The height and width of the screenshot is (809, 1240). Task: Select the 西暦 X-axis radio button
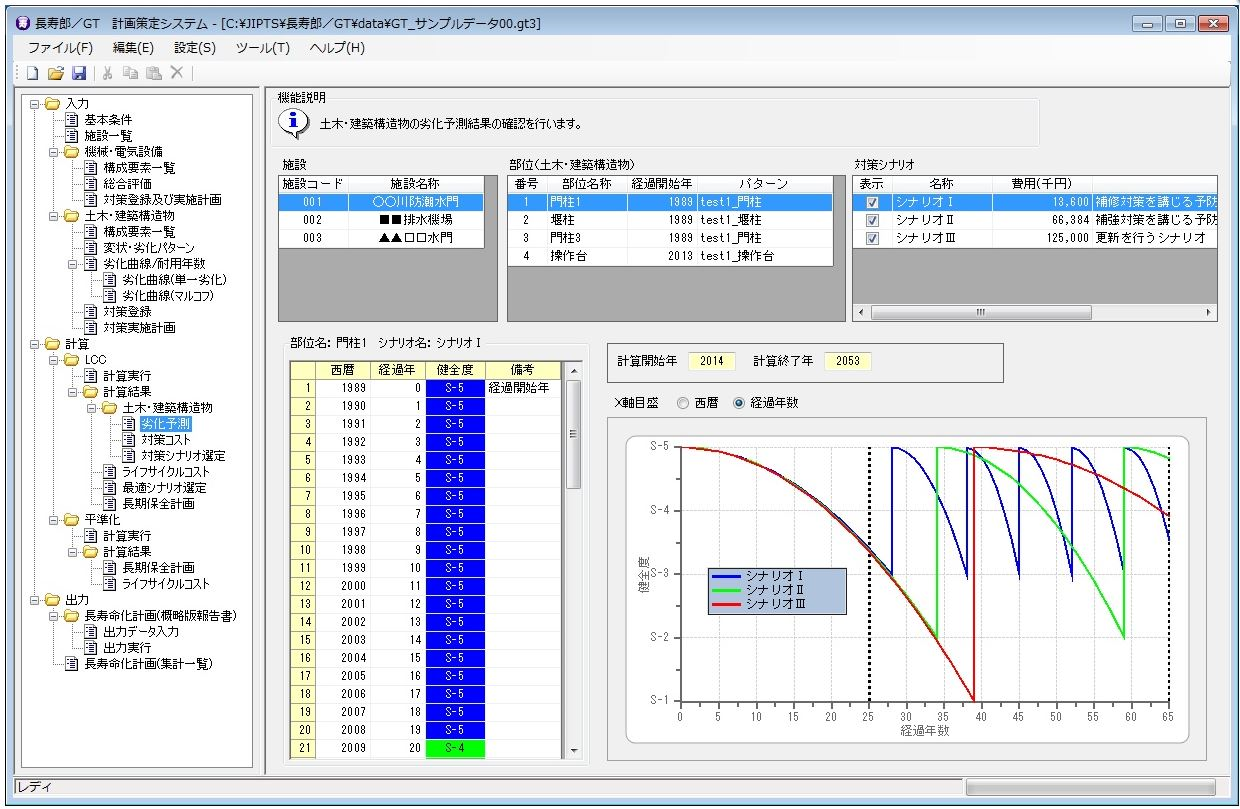[x=683, y=403]
